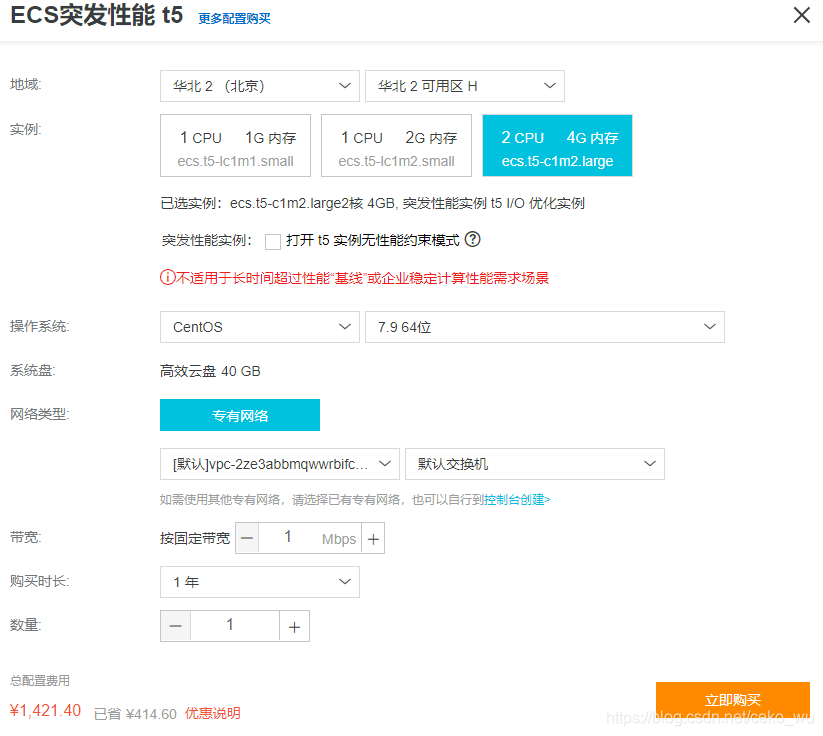Open the [默认]vpc network dropdown
The width and height of the screenshot is (823, 736).
[280, 464]
